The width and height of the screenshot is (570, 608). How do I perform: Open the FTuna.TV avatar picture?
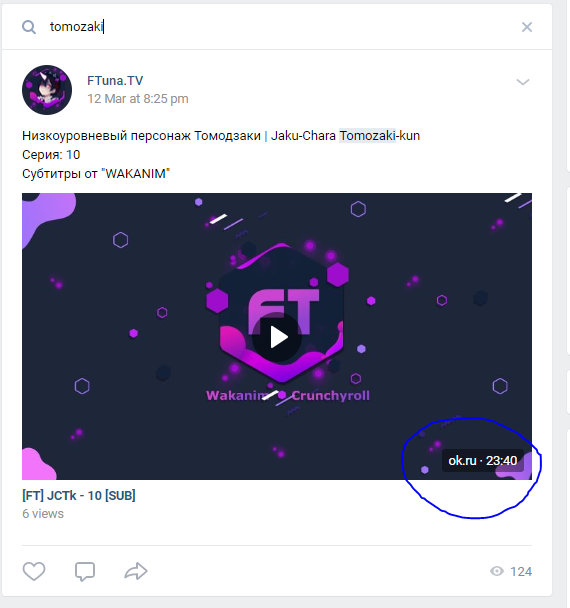click(47, 90)
